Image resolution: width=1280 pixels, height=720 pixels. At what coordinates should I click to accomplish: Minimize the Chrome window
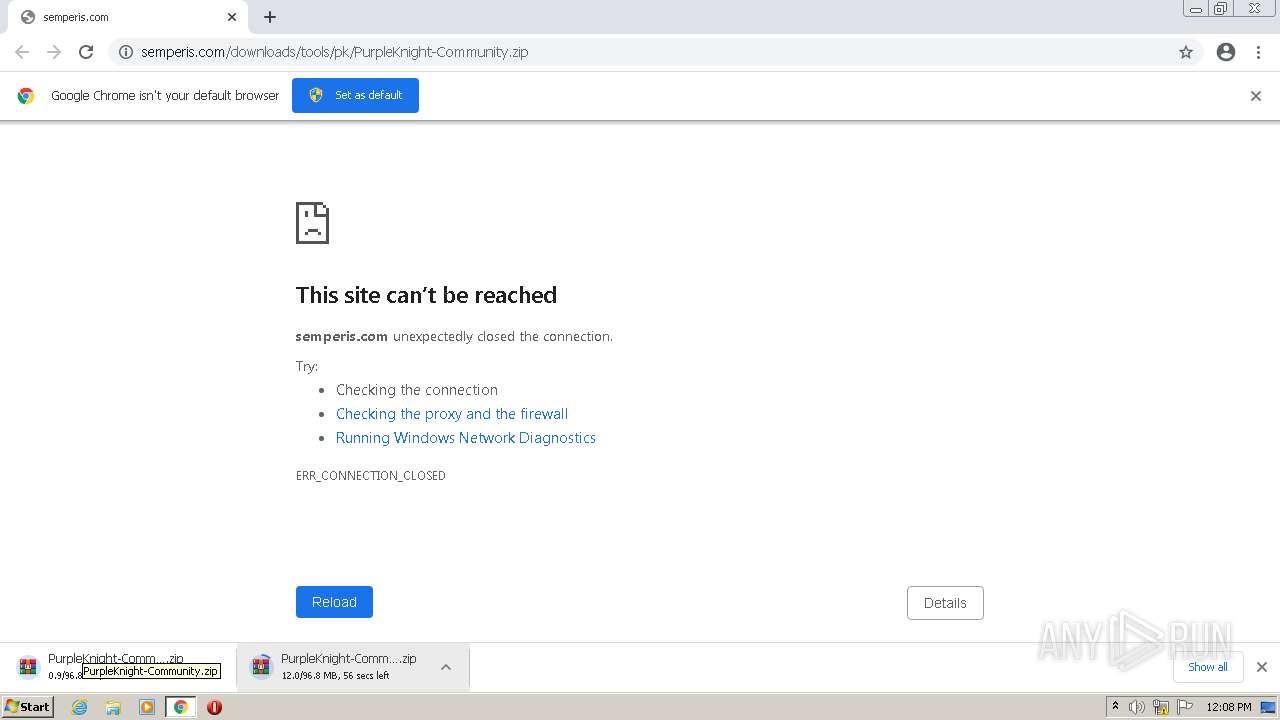pos(1195,9)
